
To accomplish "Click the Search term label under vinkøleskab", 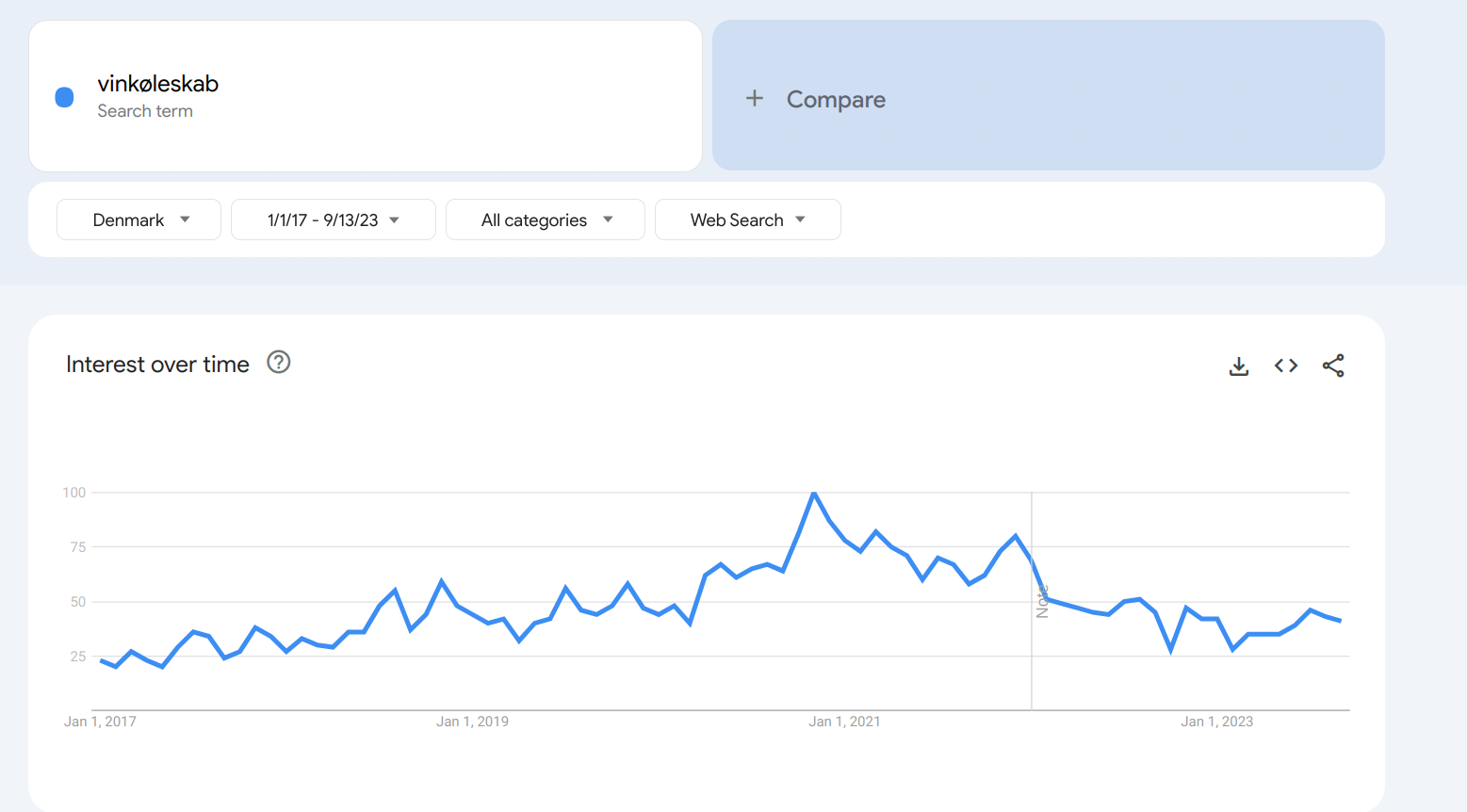I will point(144,110).
